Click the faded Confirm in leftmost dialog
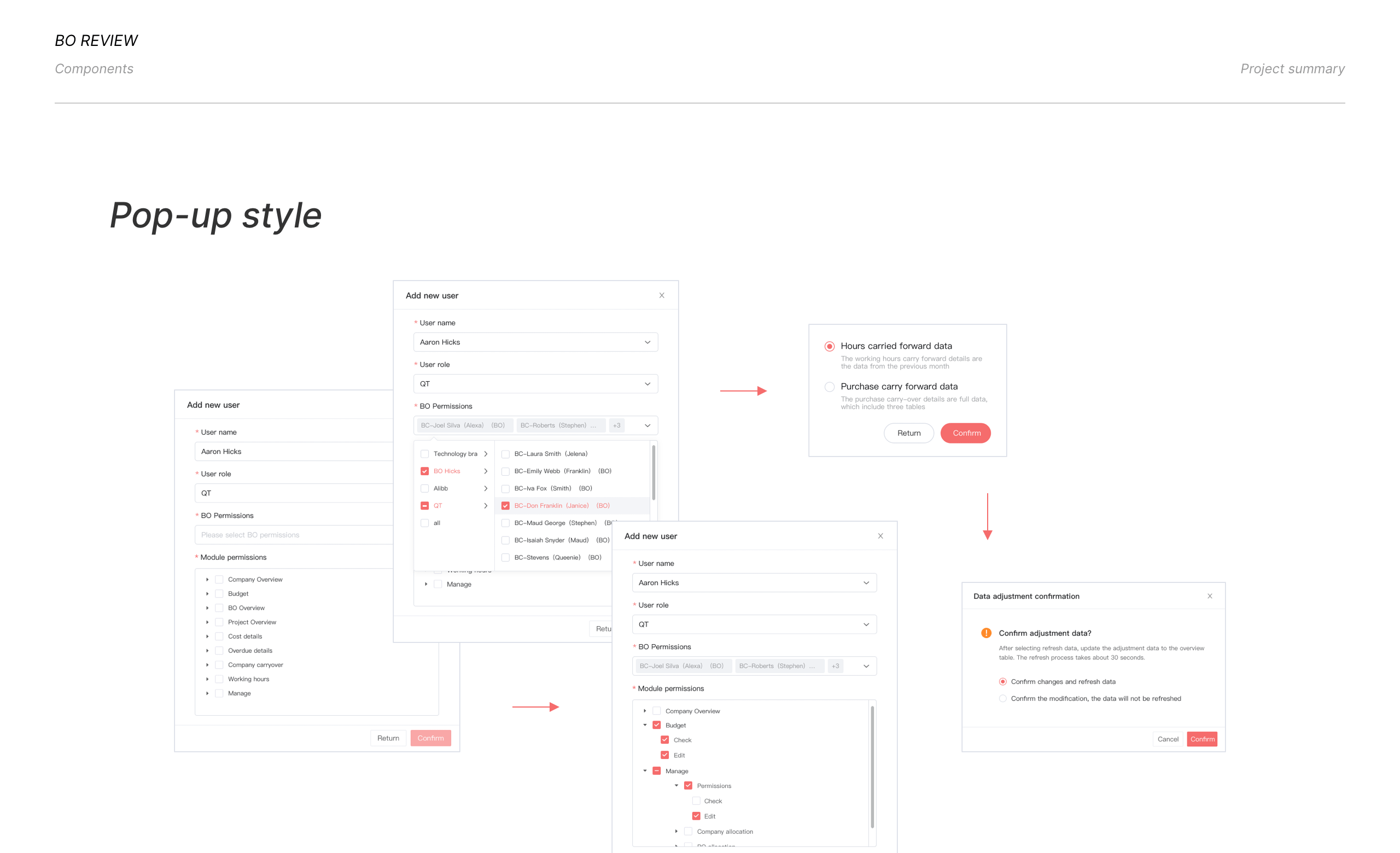Screen dimensions: 1400x853 (x=431, y=738)
